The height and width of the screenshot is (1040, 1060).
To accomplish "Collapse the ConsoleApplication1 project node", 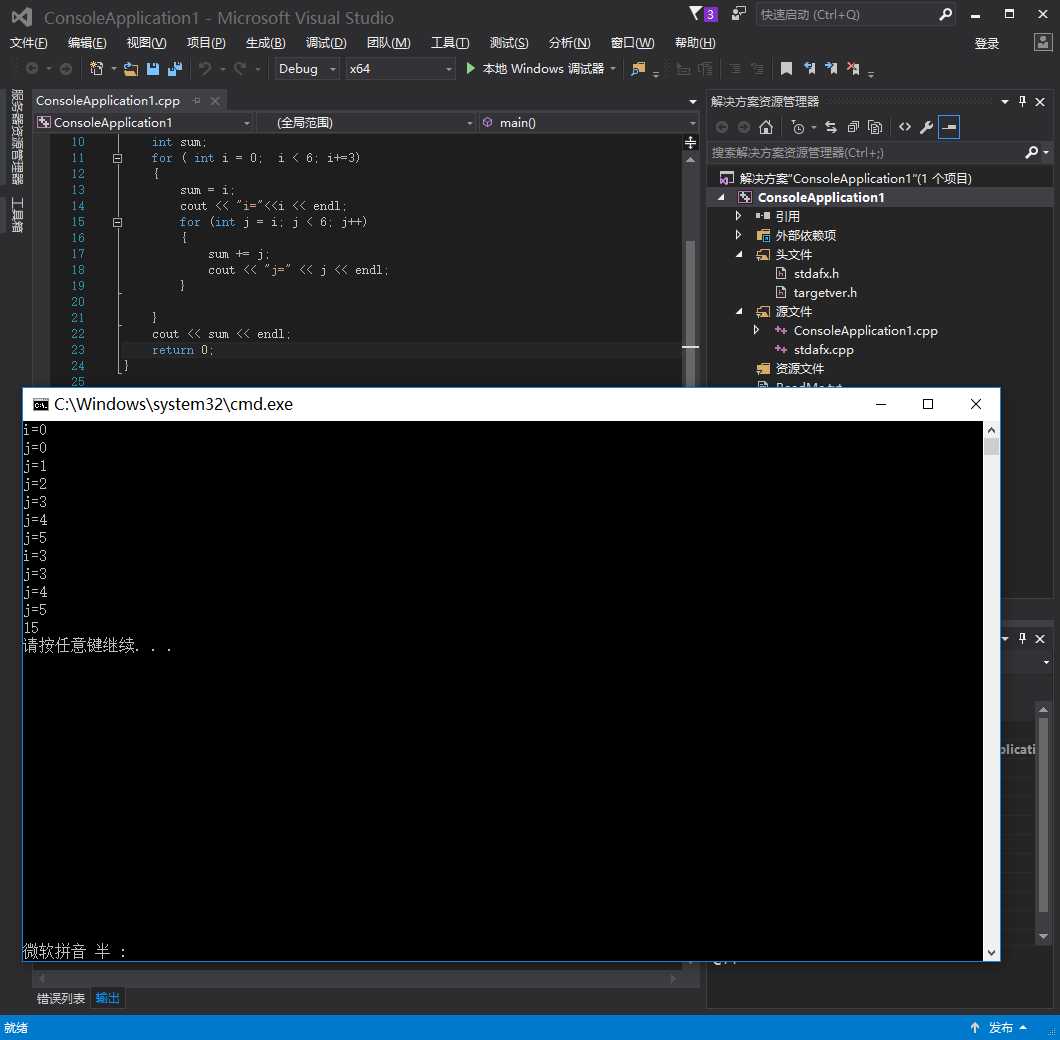I will [721, 197].
